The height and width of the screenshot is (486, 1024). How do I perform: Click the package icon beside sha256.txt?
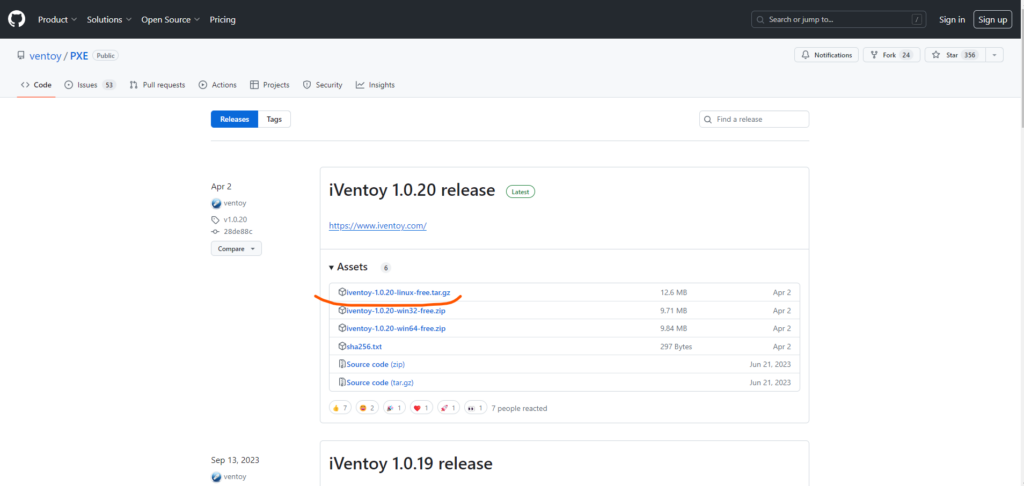tap(342, 346)
